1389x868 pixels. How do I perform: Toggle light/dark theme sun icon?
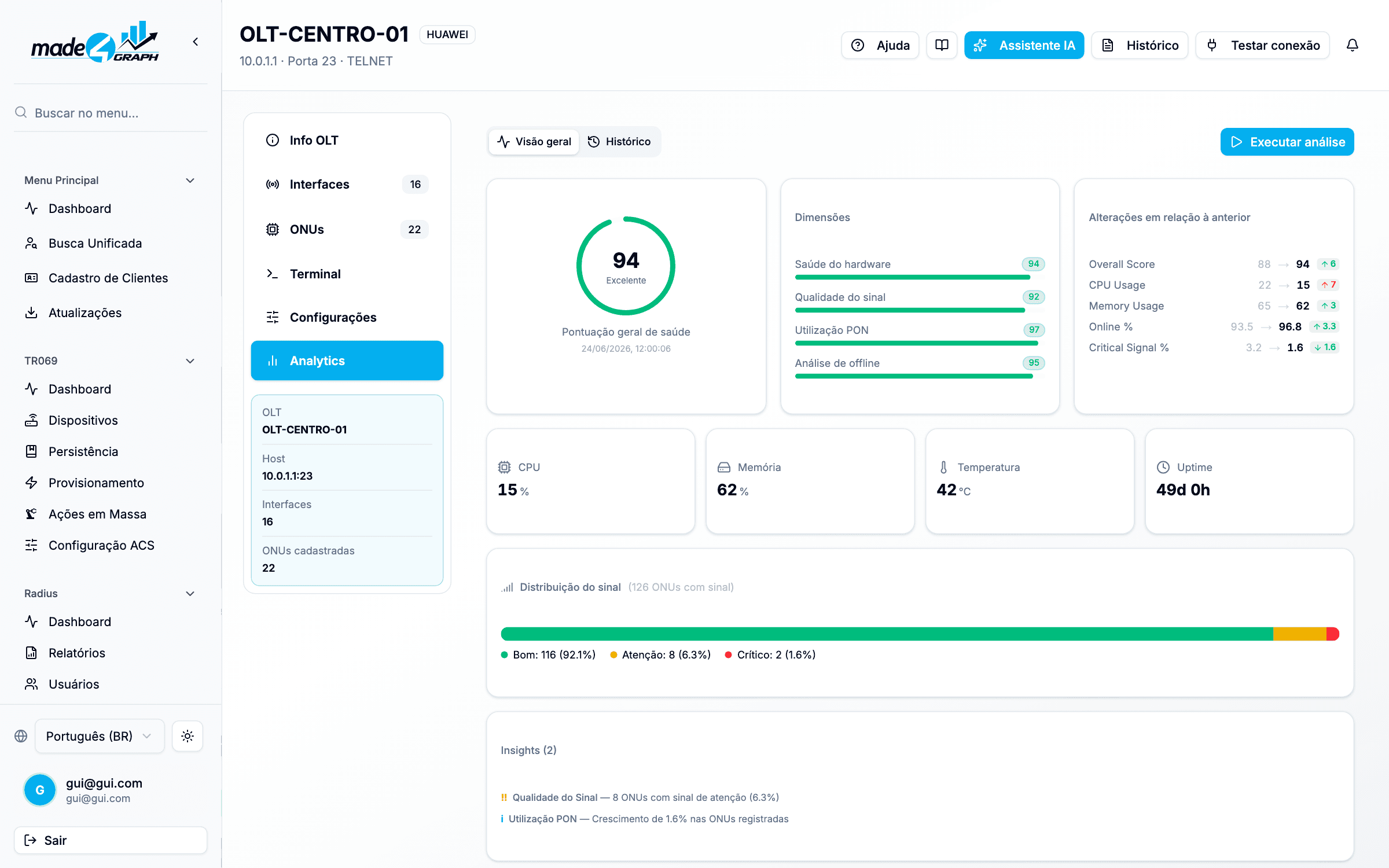click(x=188, y=736)
